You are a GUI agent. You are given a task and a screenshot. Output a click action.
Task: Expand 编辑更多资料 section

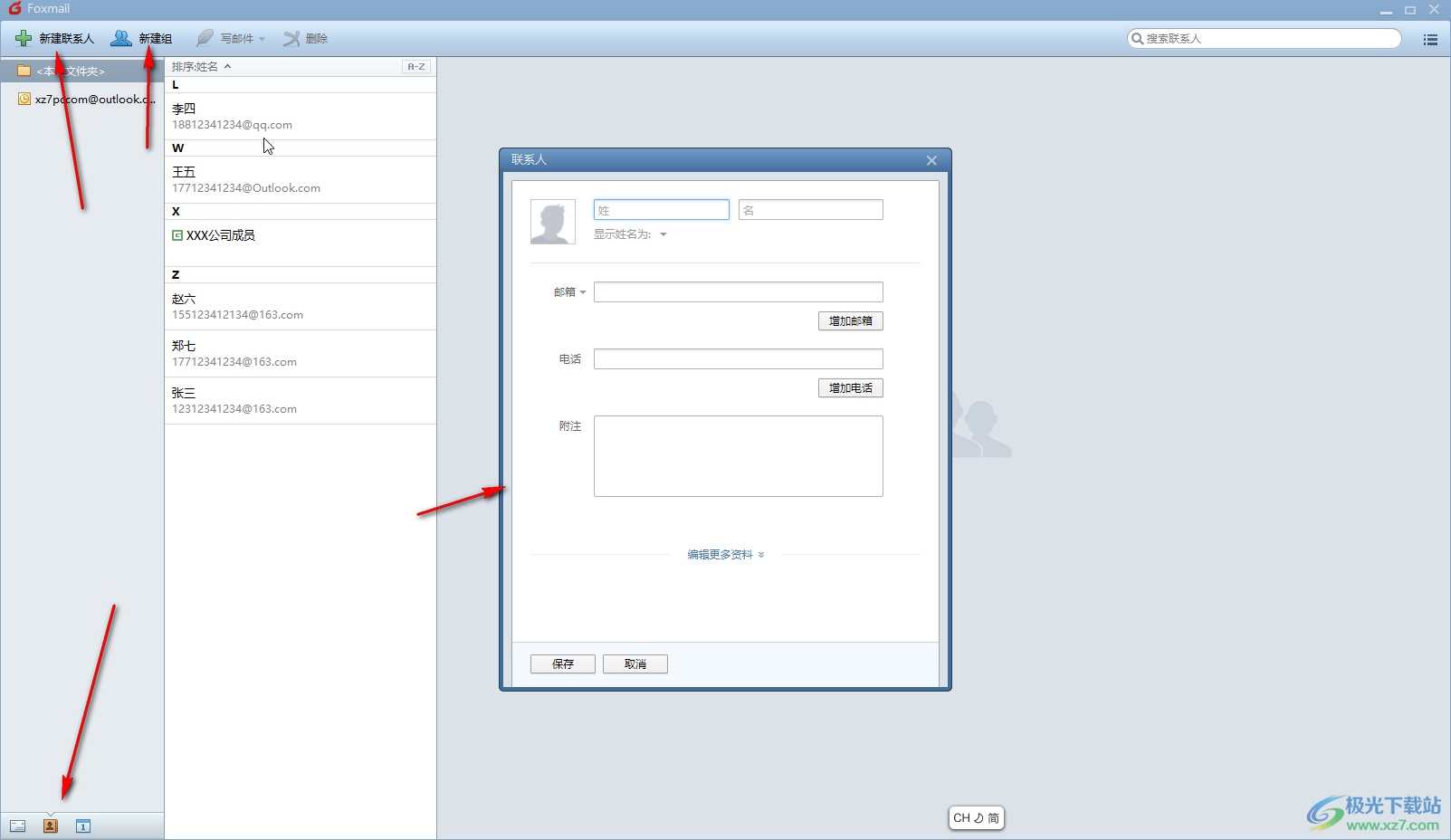pyautogui.click(x=725, y=554)
